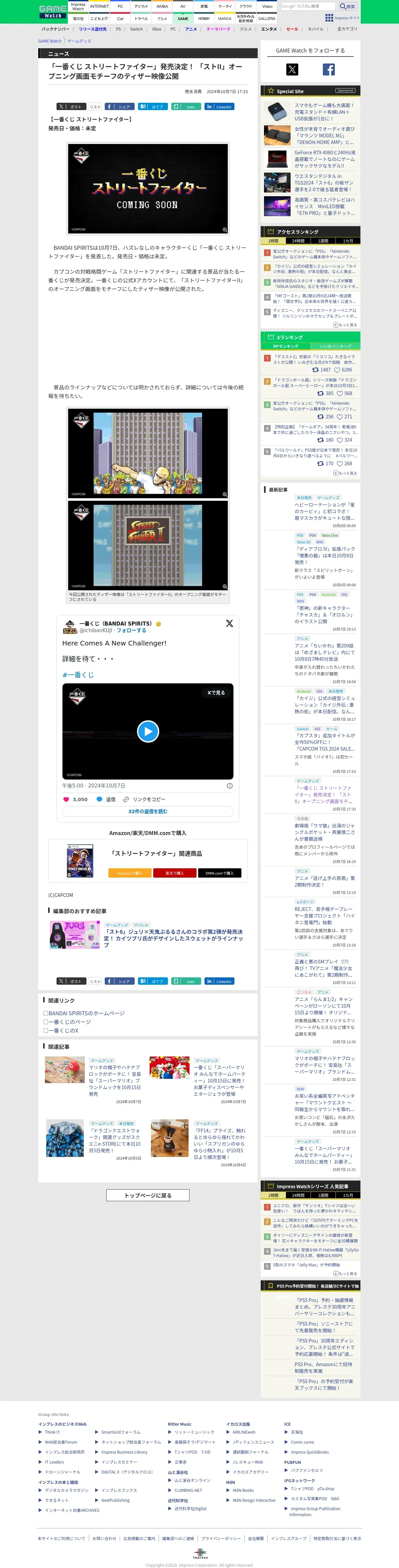399x1568 pixels.
Task: Click the #一番くじ hashtag
Action: coord(78,675)
